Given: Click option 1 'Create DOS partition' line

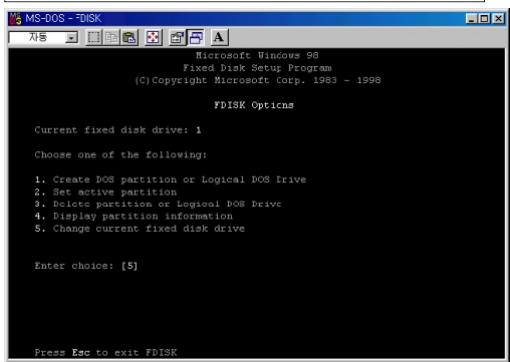Looking at the screenshot, I should coord(170,180).
